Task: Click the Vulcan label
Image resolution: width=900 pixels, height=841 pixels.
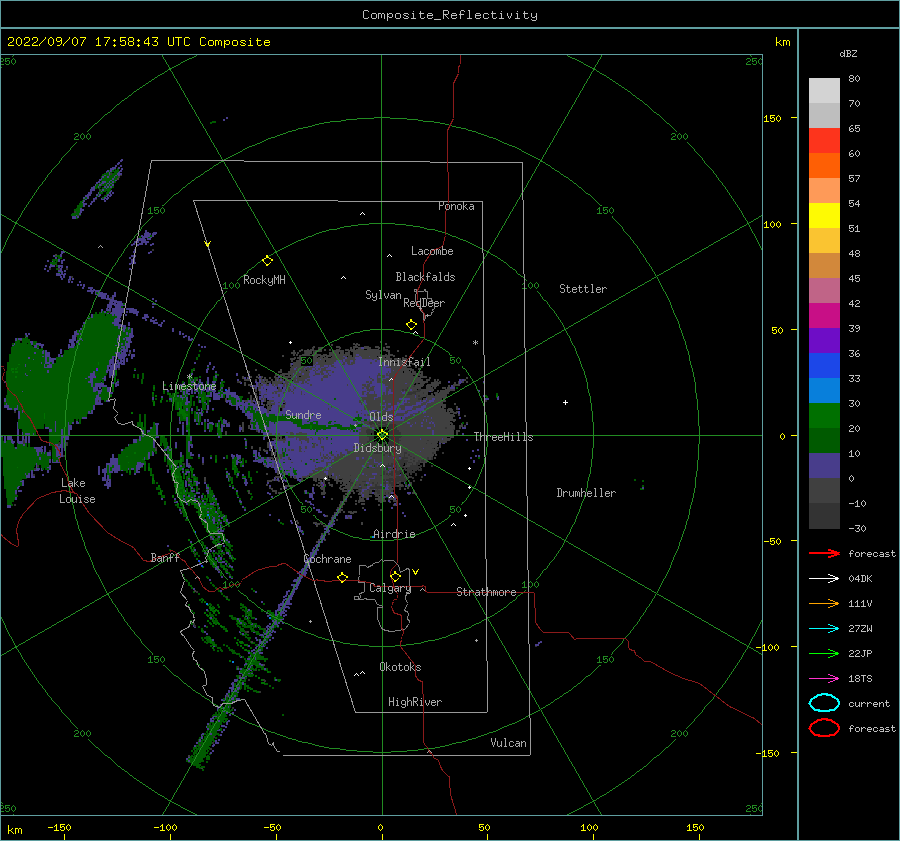Action: tap(509, 743)
